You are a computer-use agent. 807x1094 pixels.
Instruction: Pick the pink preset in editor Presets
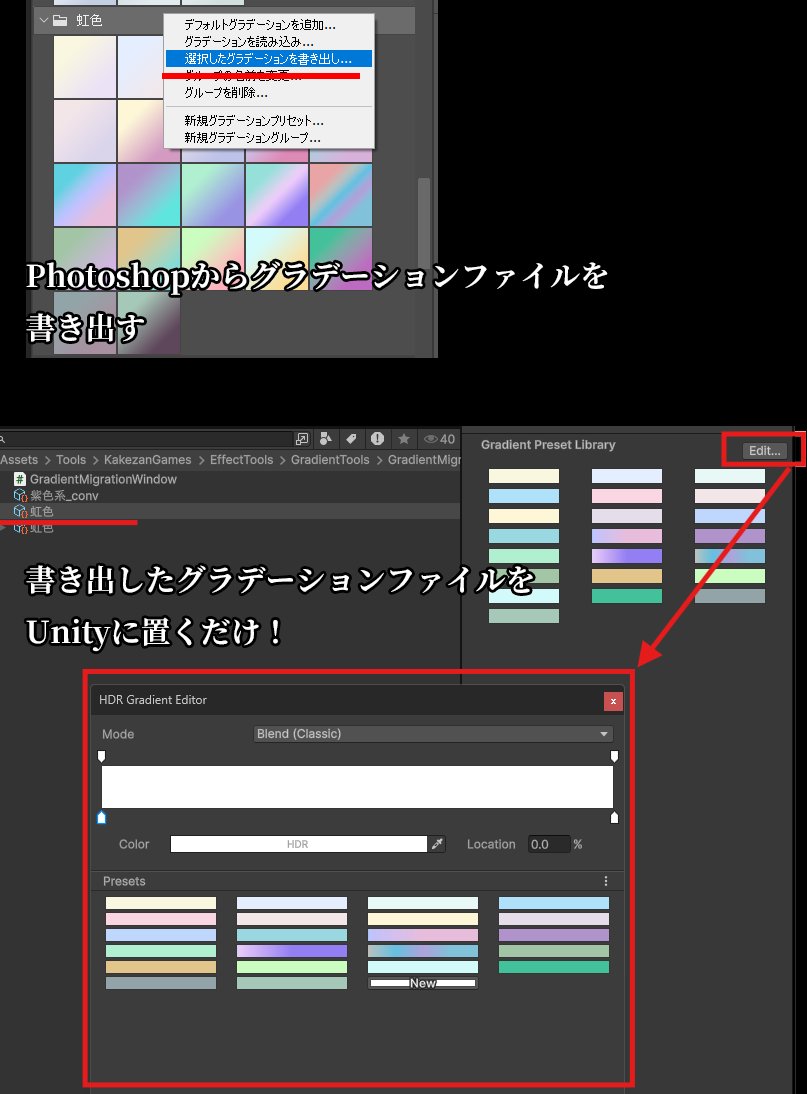161,919
